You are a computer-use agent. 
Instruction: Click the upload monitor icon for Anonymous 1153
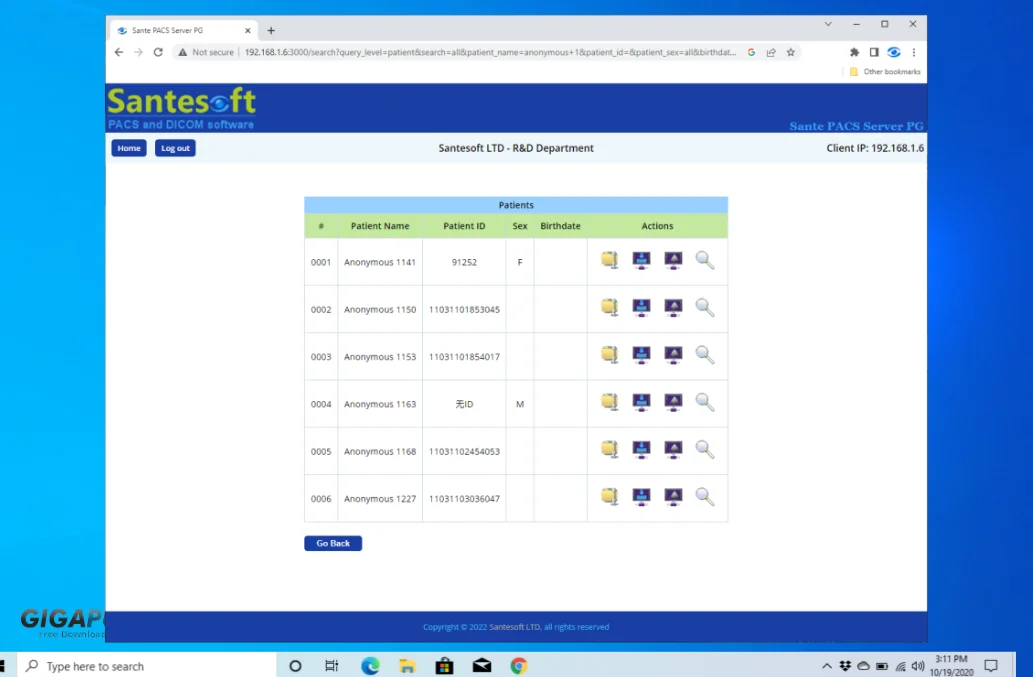click(673, 355)
